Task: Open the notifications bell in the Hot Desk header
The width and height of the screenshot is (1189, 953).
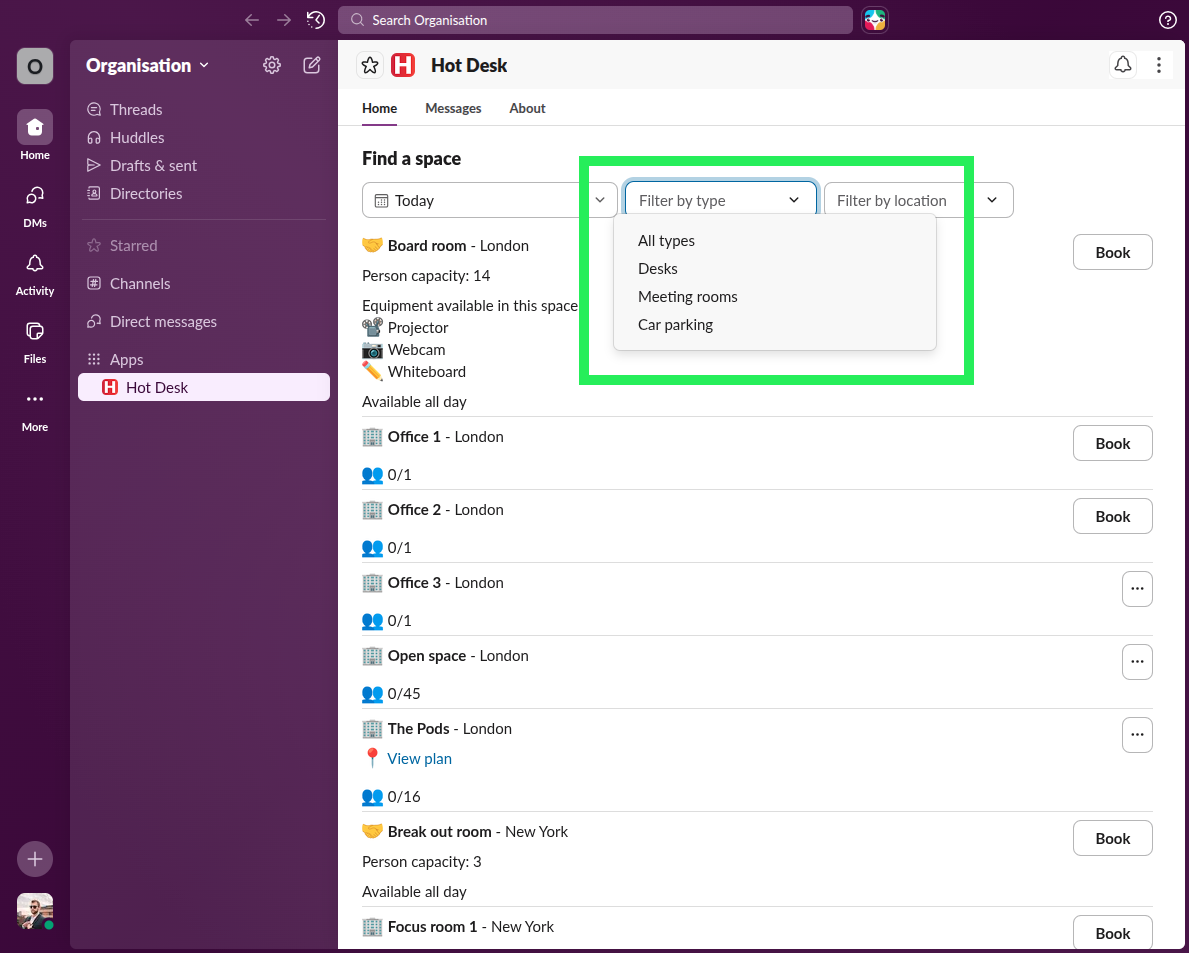Action: (x=1122, y=64)
